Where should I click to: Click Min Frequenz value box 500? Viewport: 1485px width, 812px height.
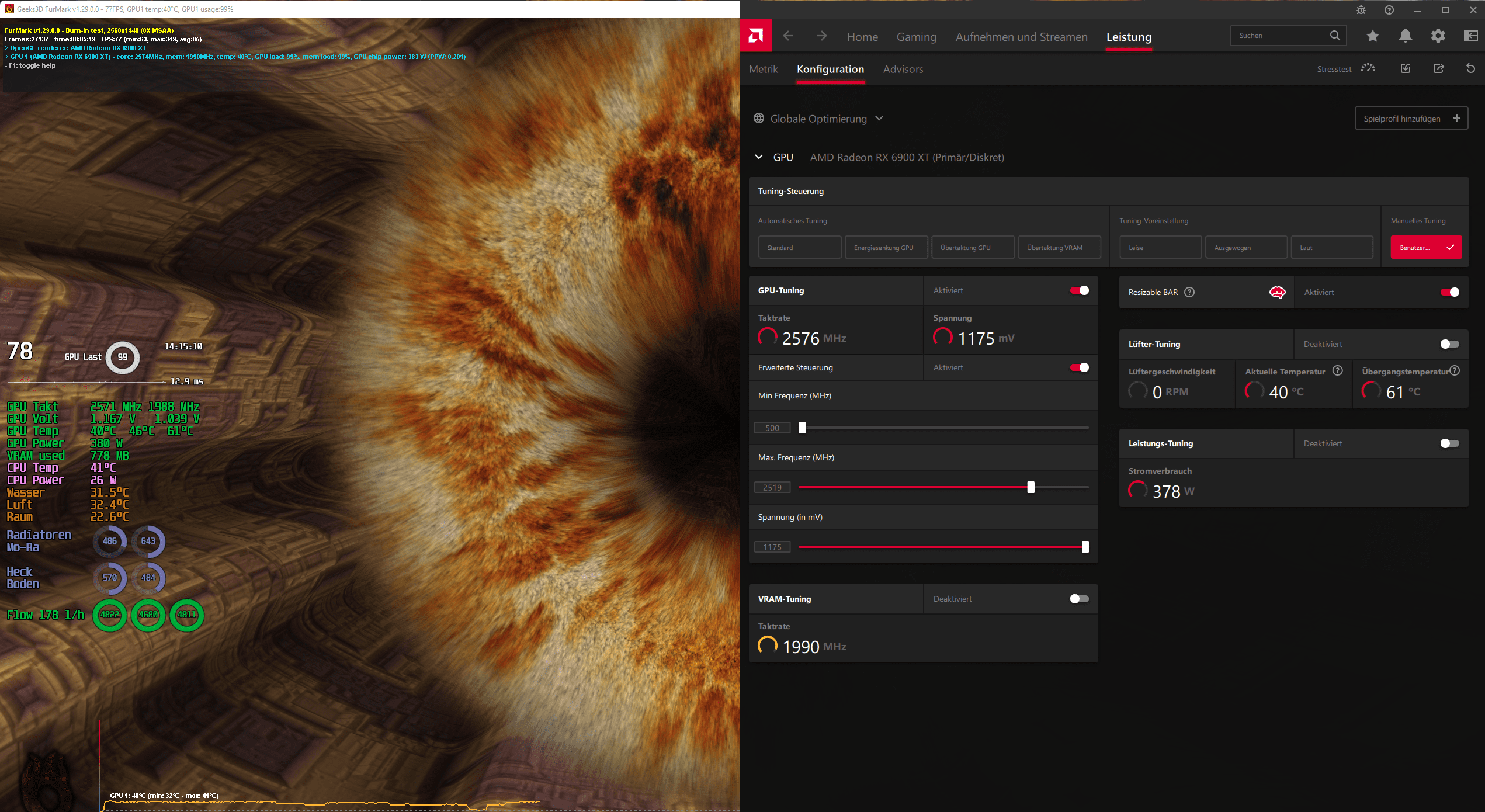(772, 428)
